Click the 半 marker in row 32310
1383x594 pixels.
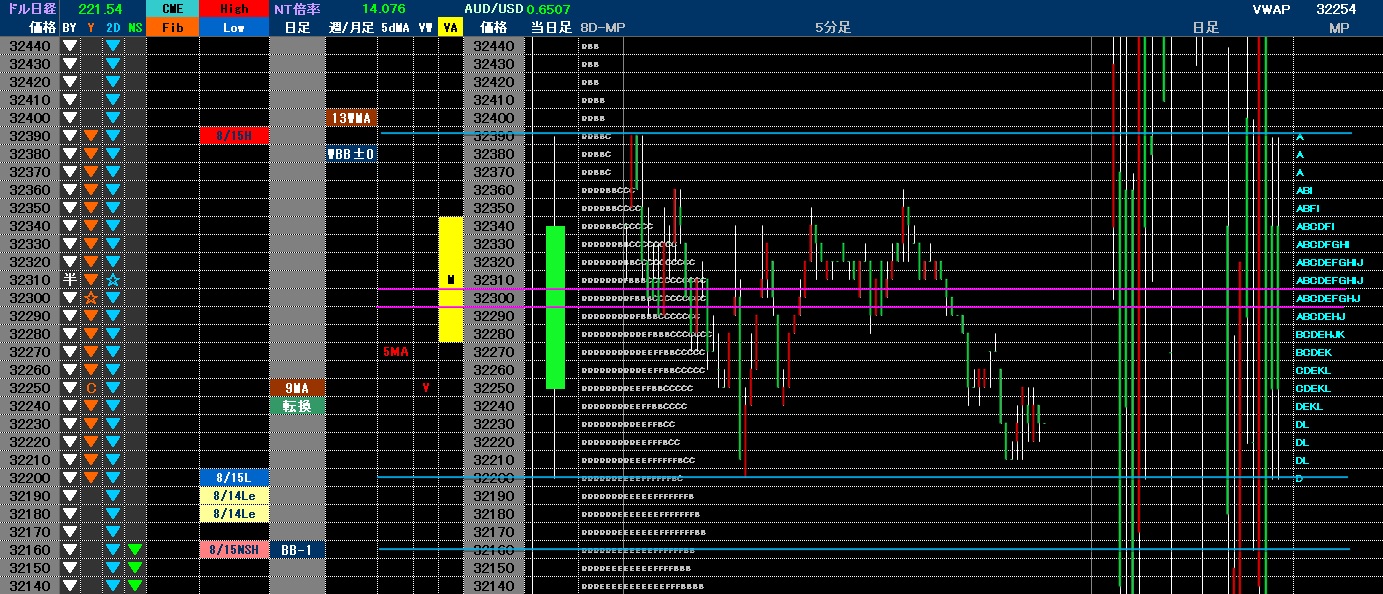click(x=69, y=280)
